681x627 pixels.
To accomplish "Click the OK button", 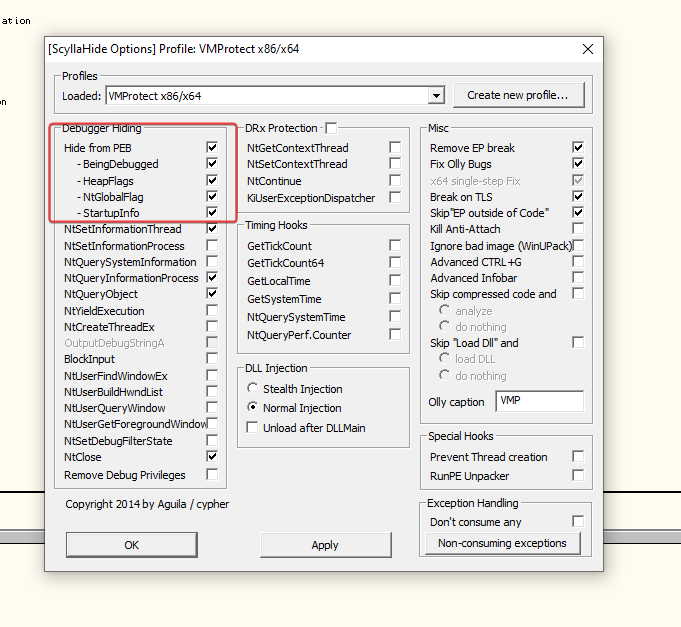I will (x=132, y=545).
